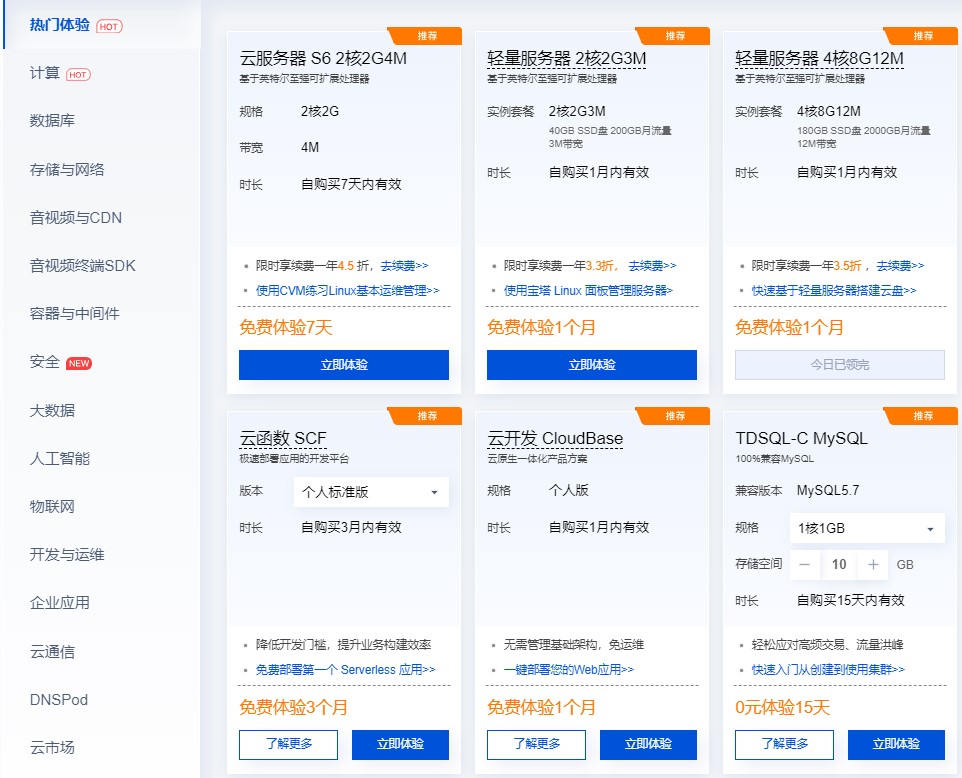Click 了解更多 on the TDSQL-C MySQL card

[784, 744]
